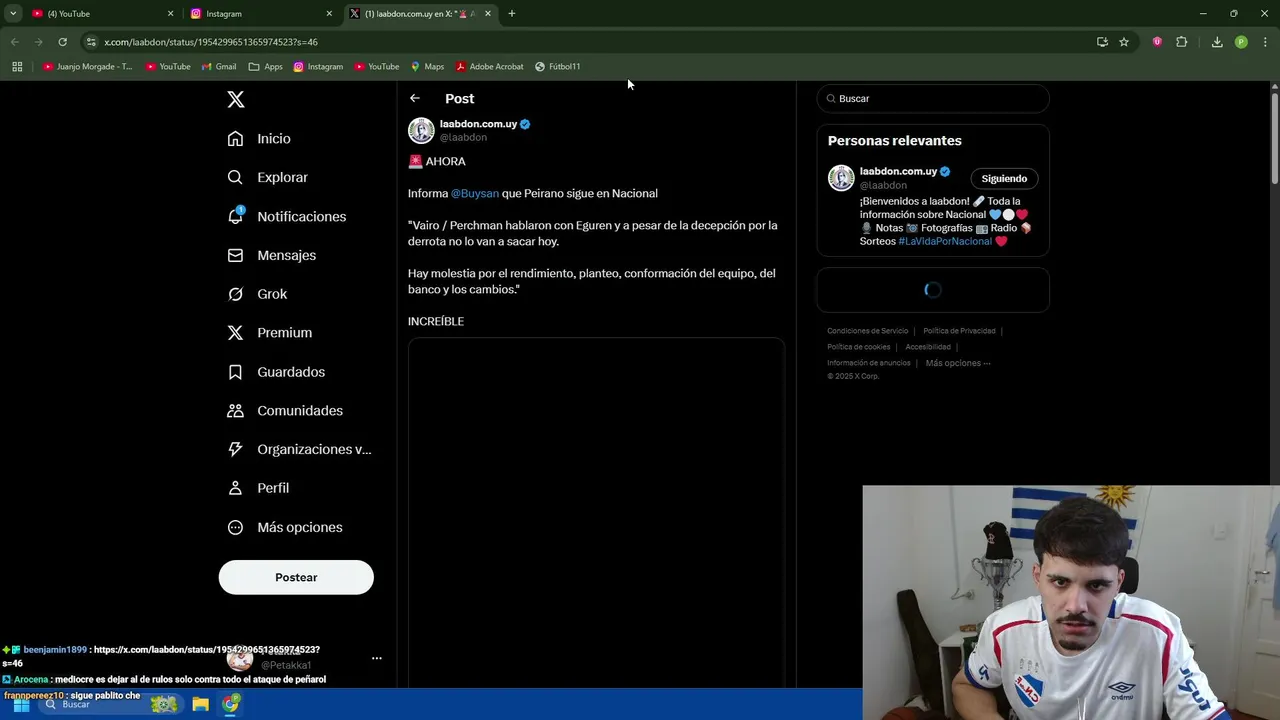Open Información de anuncios link
1280x720 pixels.
pos(869,363)
